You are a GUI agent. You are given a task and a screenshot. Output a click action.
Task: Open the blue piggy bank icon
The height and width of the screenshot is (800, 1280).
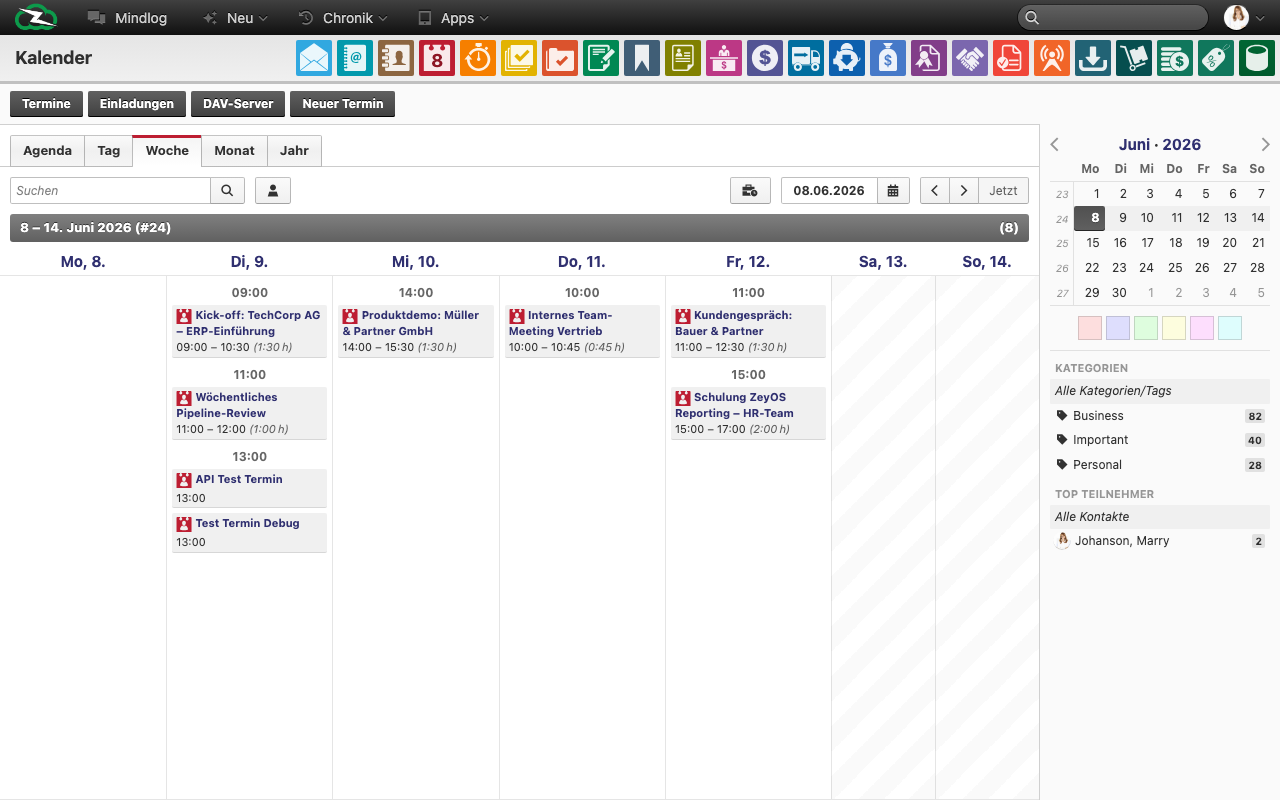pyautogui.click(x=847, y=58)
